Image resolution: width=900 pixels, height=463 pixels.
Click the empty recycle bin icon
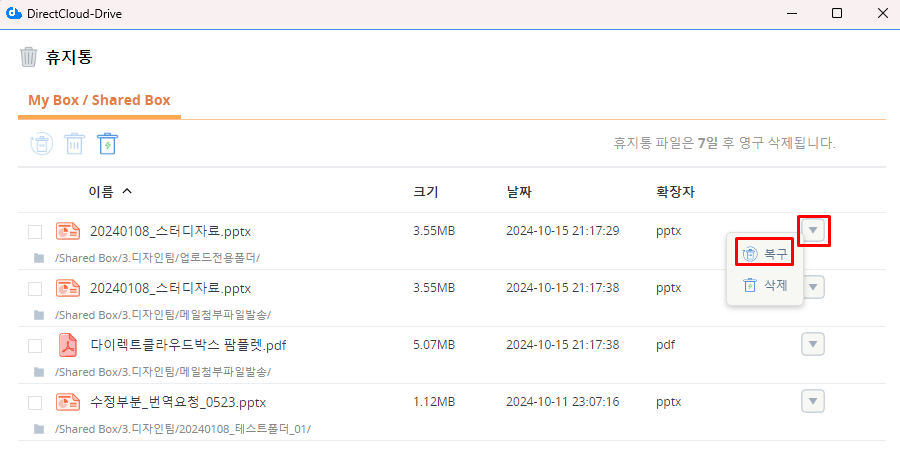pos(108,144)
